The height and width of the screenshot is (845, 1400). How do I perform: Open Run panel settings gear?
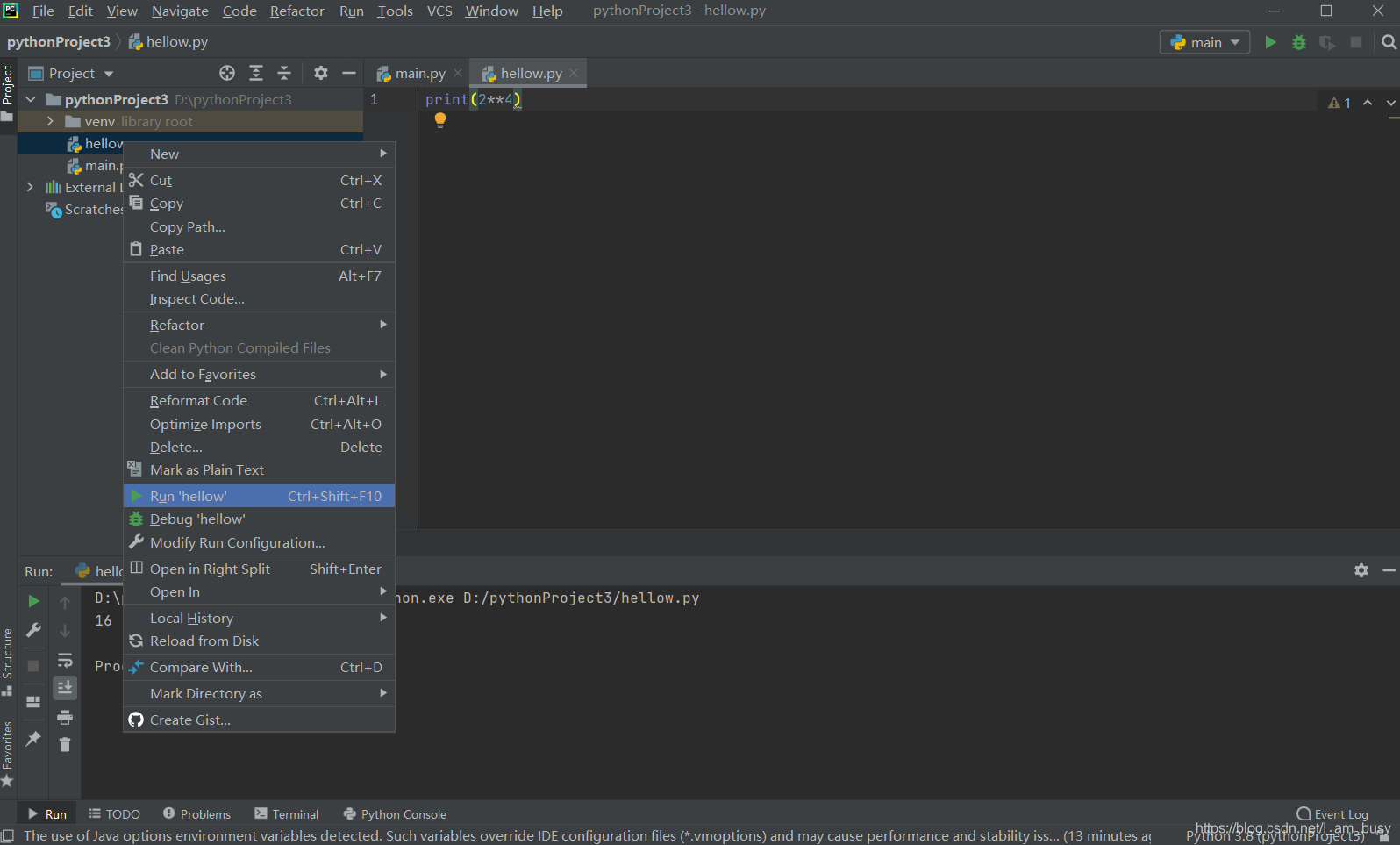point(1361,570)
